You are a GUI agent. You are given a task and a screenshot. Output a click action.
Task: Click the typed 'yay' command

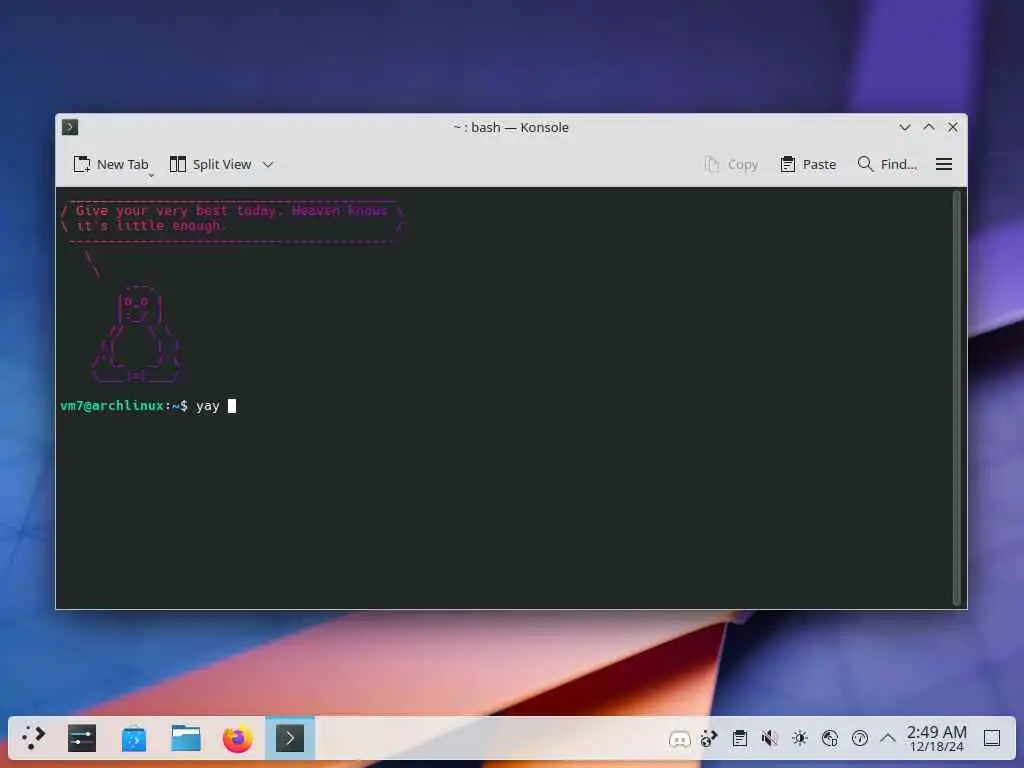208,406
